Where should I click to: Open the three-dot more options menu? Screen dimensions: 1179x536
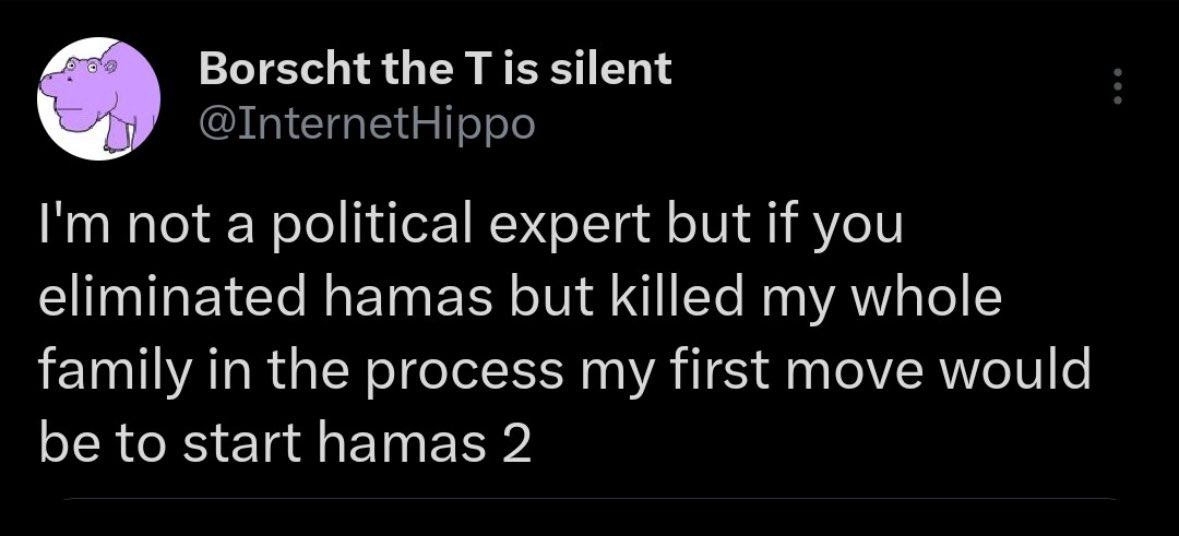(1119, 87)
